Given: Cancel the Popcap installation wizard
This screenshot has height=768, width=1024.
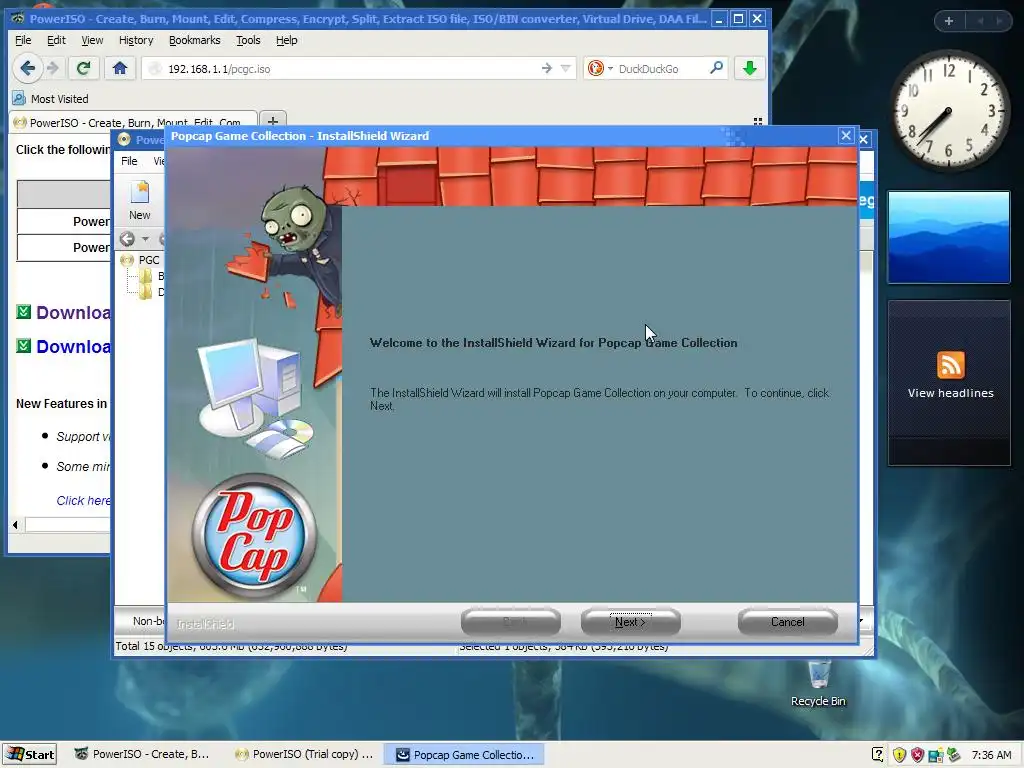Looking at the screenshot, I should coord(788,622).
